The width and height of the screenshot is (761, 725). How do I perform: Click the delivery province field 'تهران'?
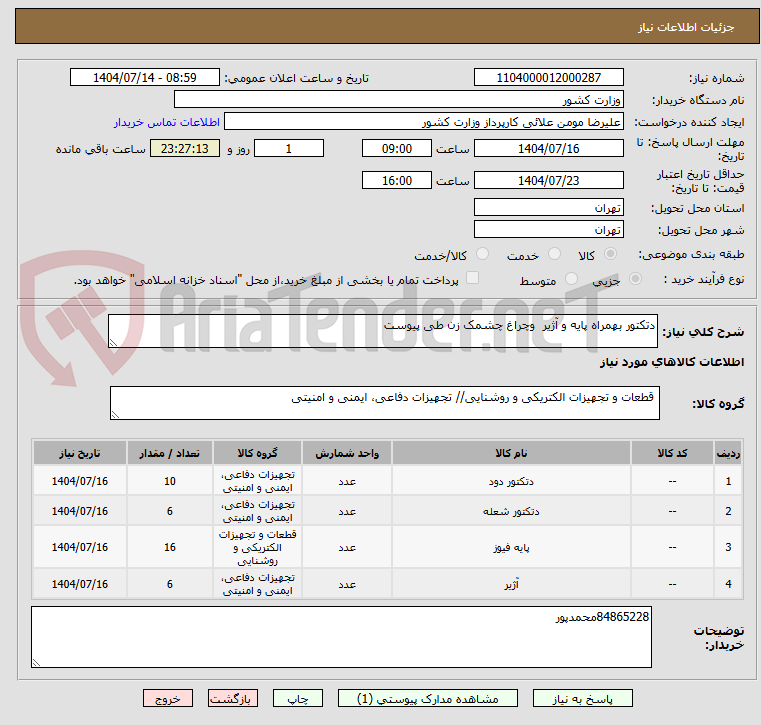pos(548,208)
